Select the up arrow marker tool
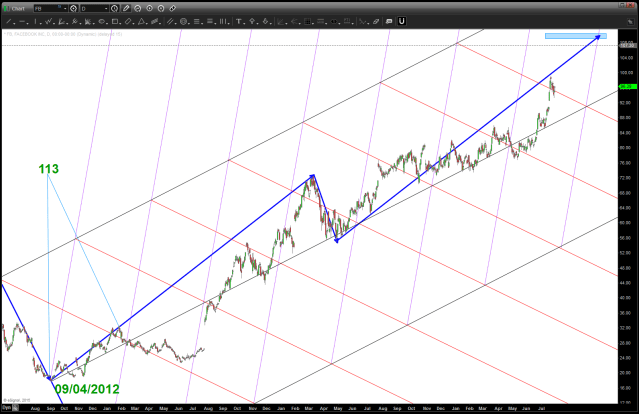The height and width of the screenshot is (414, 639). [252, 21]
